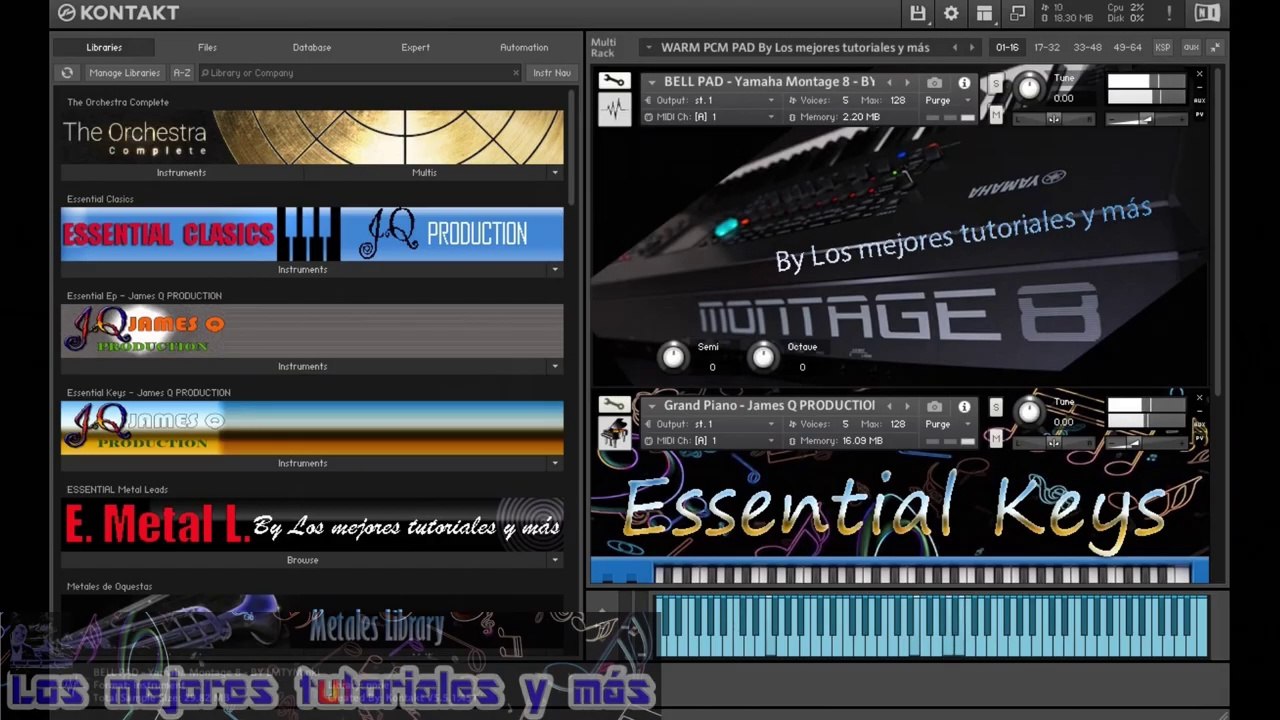
Task: Load next multi in rack header
Action: 971,47
